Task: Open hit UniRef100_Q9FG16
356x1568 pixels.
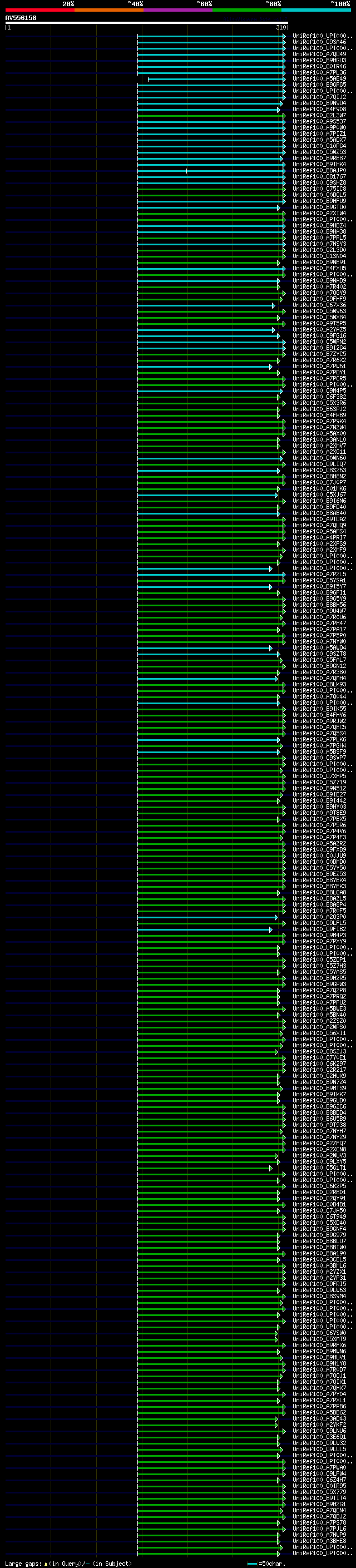Action: 319,335
